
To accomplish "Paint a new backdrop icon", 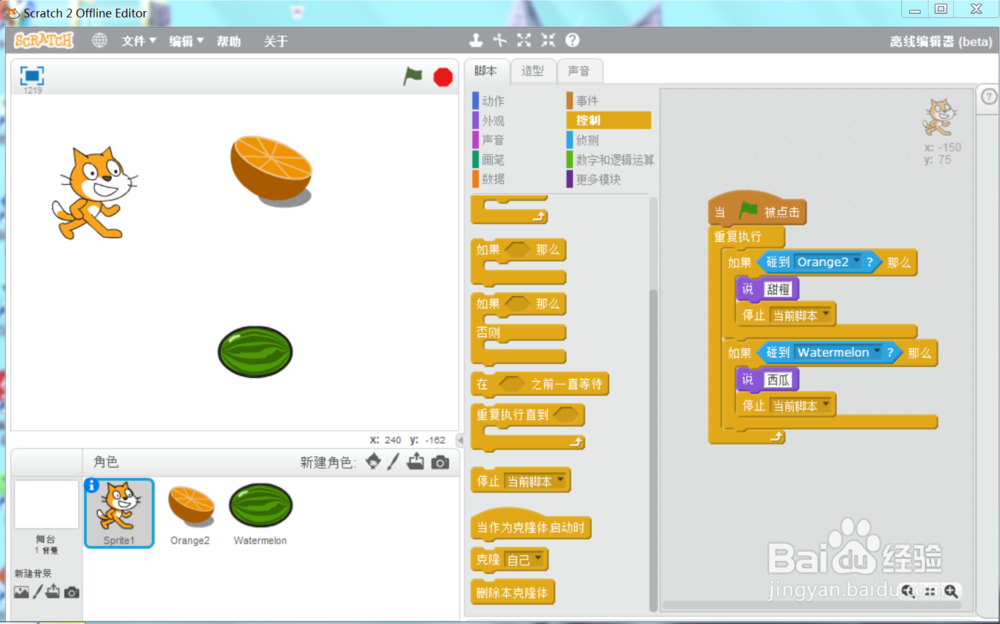I will click(x=38, y=592).
